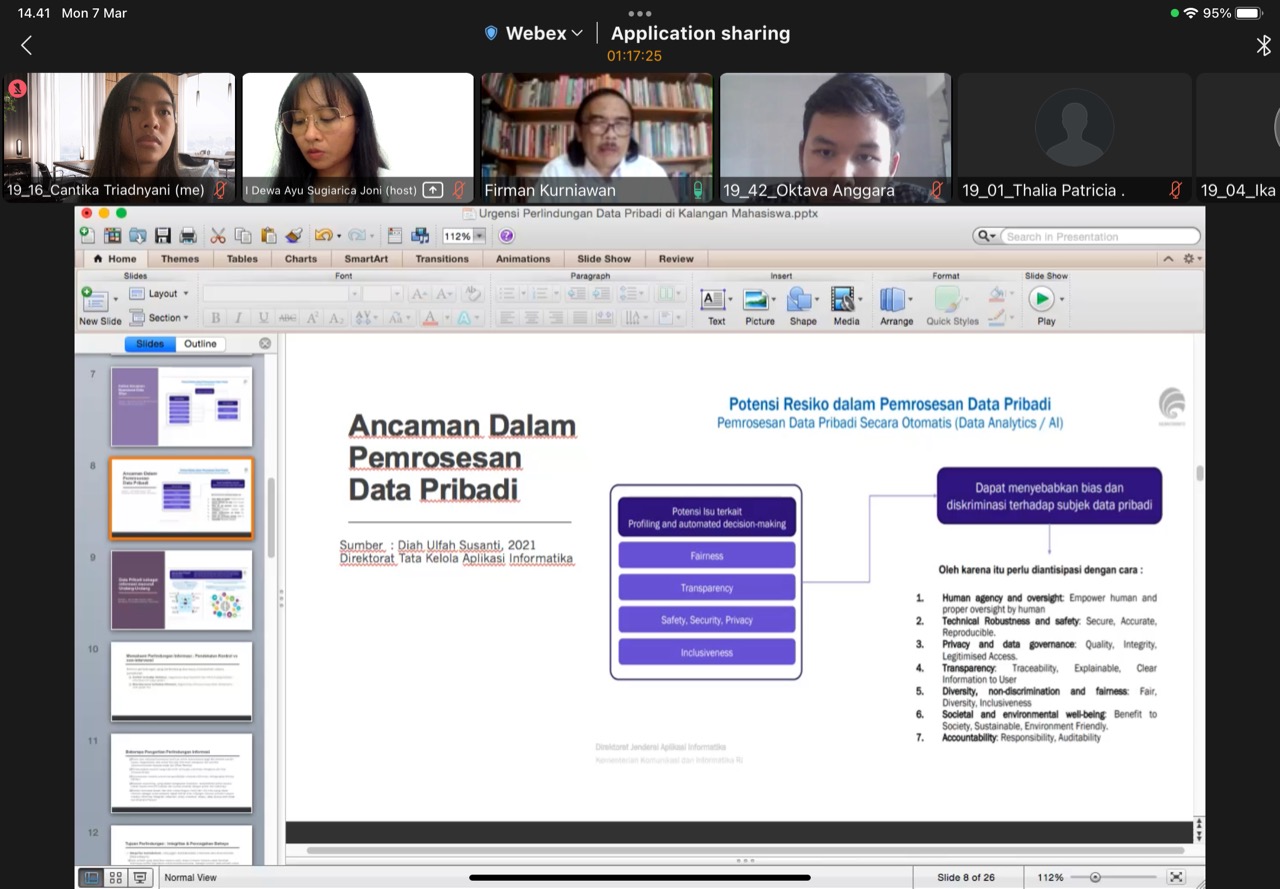Click in Search in Presentation field
Screen dimensions: 1280x889
(1100, 236)
